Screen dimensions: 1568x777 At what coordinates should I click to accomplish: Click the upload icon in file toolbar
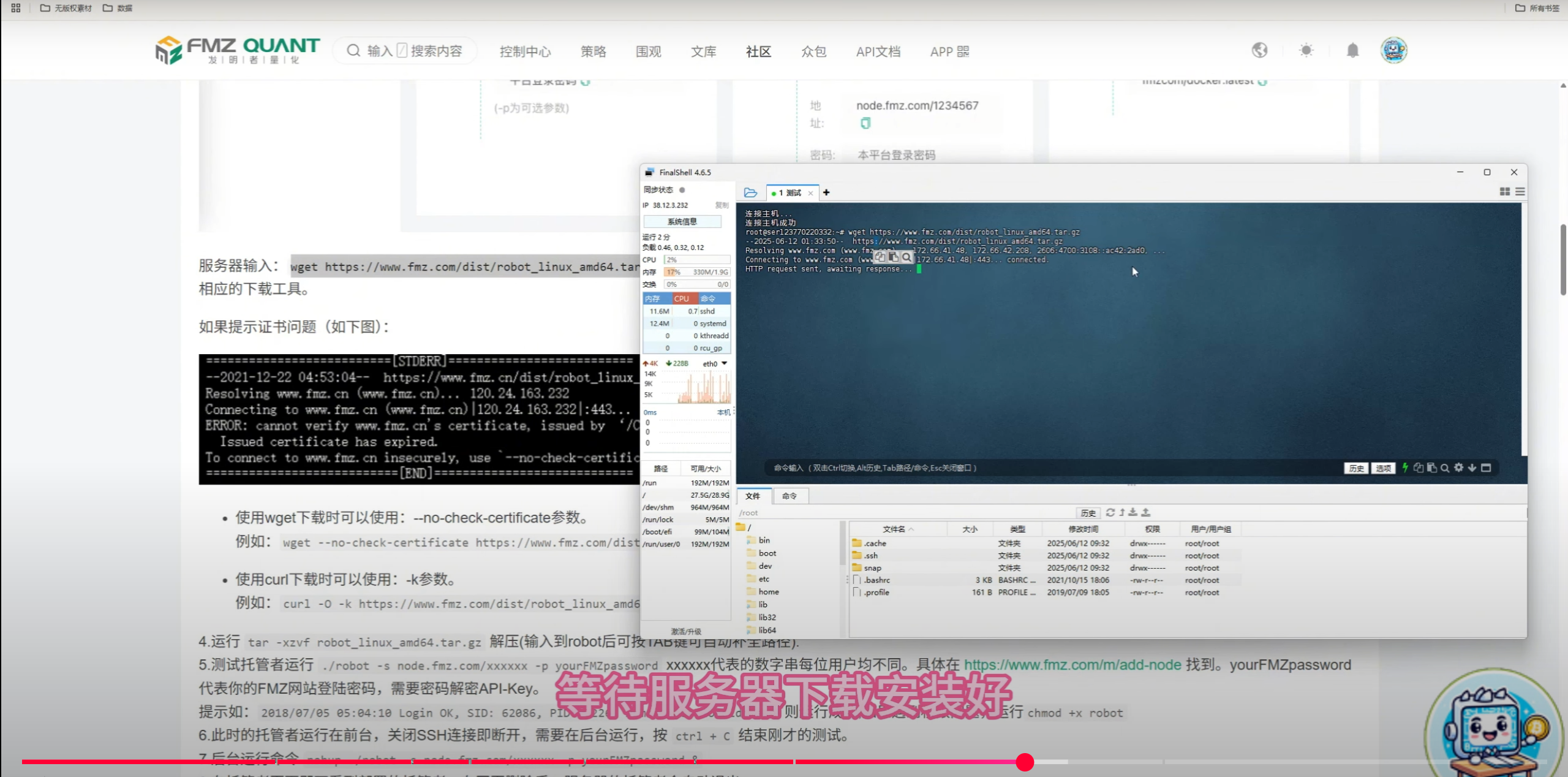(1145, 512)
